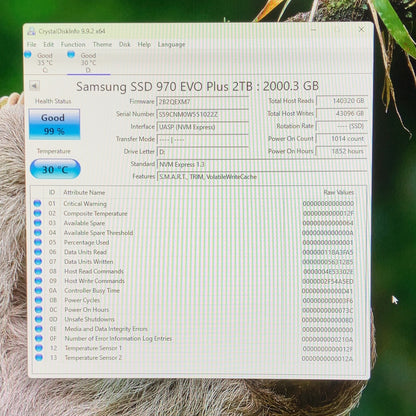Click the Interface field UASP (NVM Express)

click(x=202, y=127)
